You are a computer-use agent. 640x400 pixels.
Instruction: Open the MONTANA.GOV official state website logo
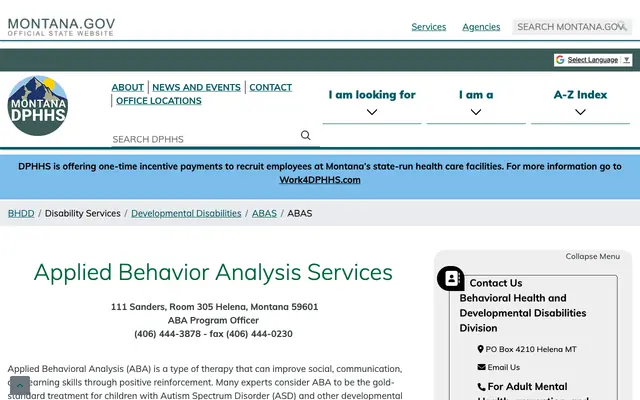(x=61, y=27)
